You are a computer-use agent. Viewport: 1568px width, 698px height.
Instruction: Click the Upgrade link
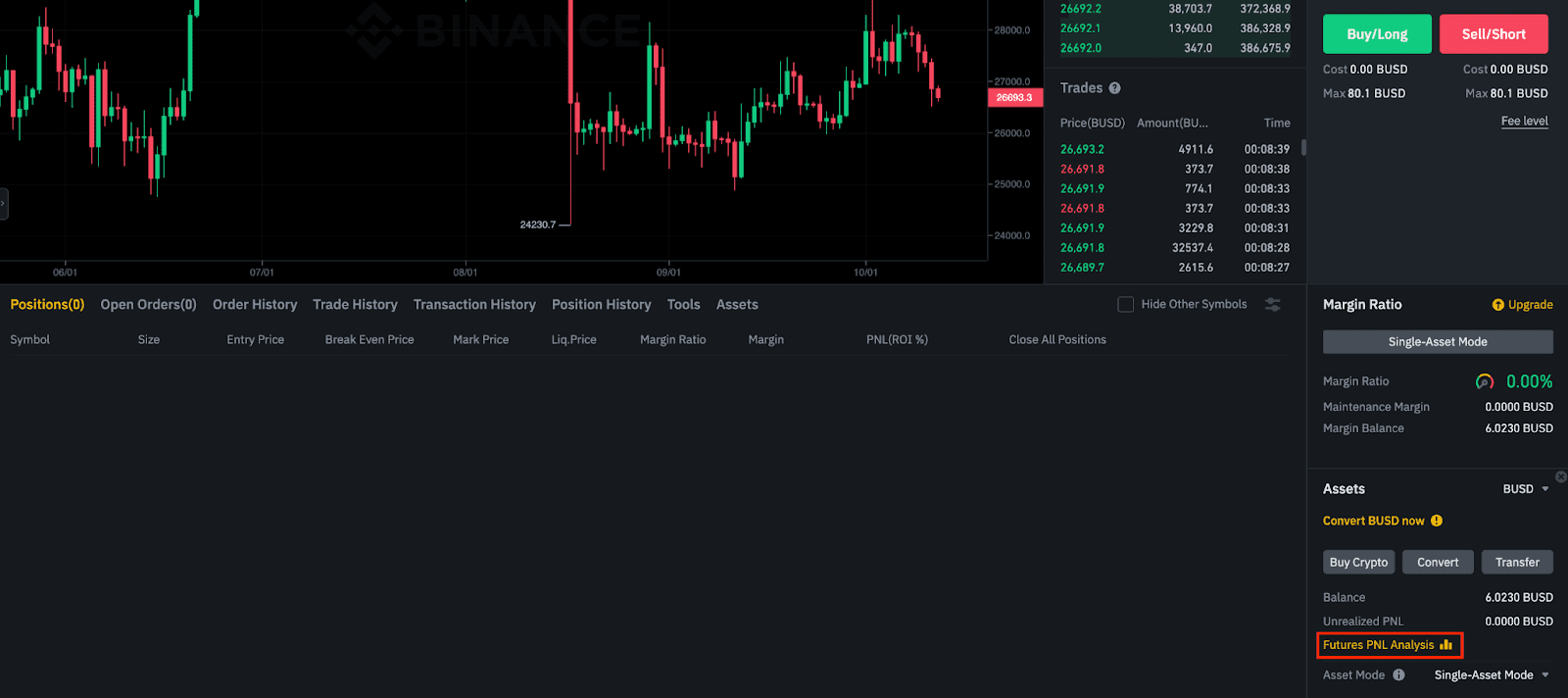tap(1530, 305)
